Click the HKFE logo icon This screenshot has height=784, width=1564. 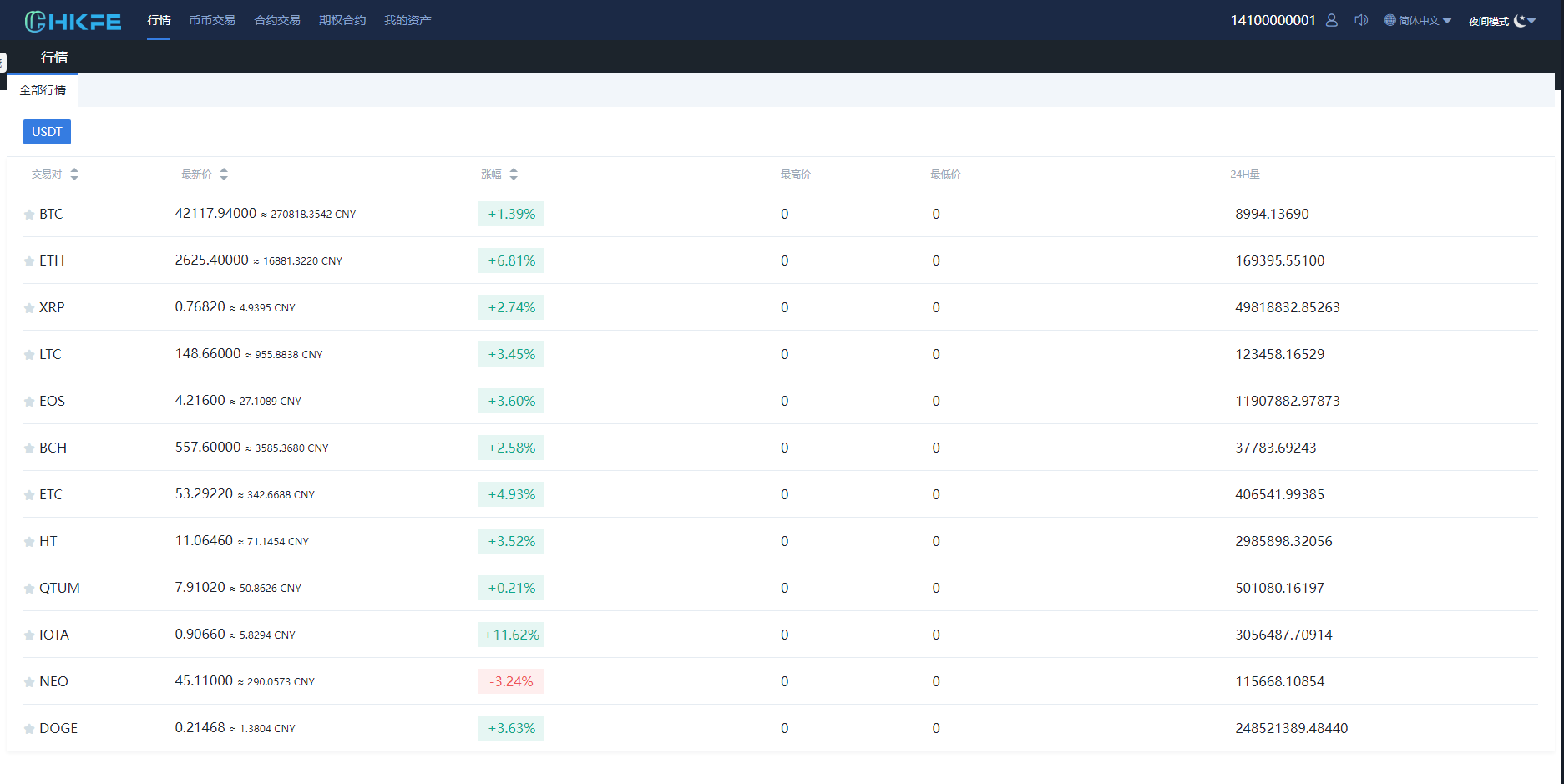coord(36,21)
